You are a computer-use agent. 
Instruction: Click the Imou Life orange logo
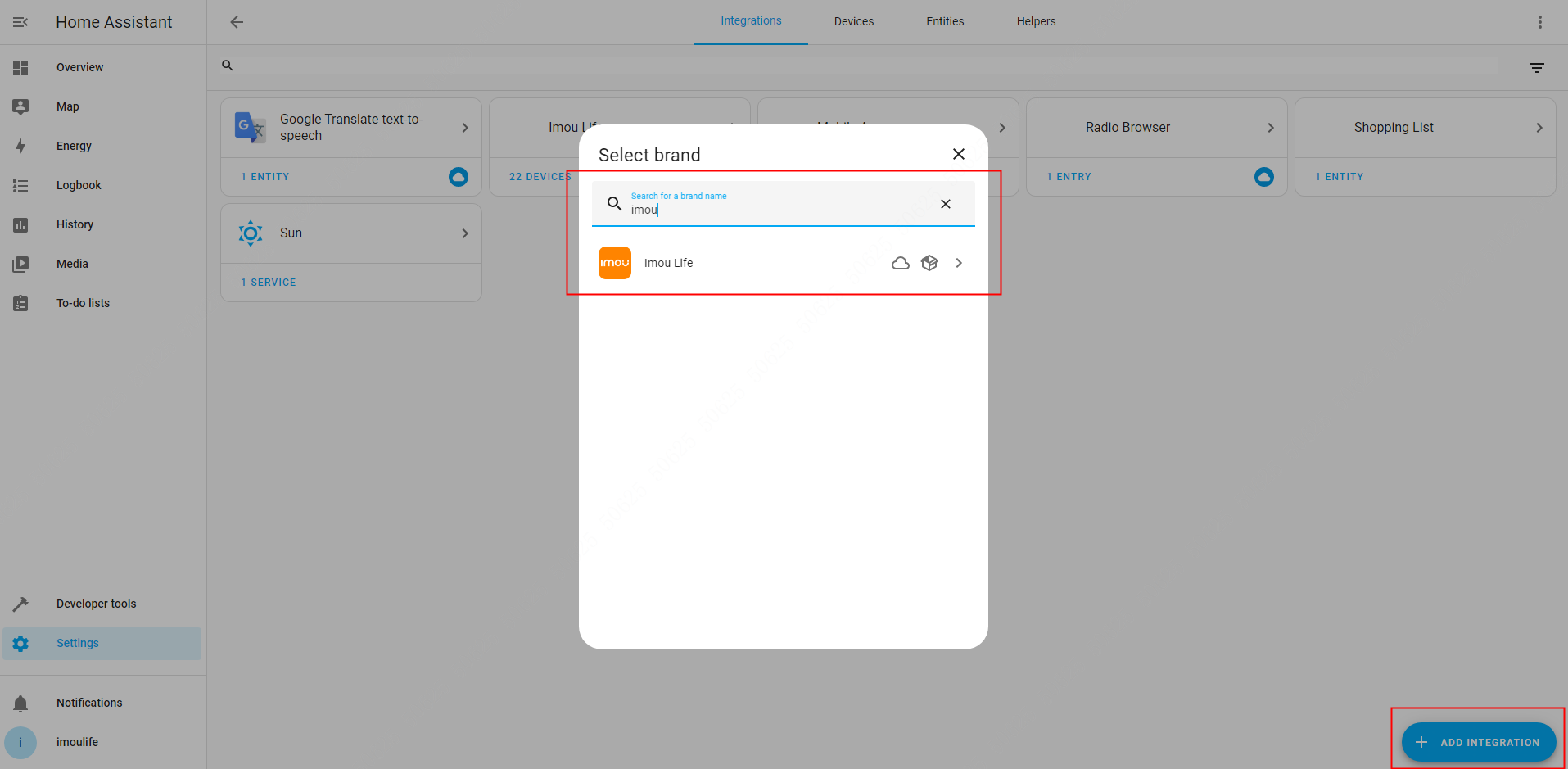[x=615, y=263]
